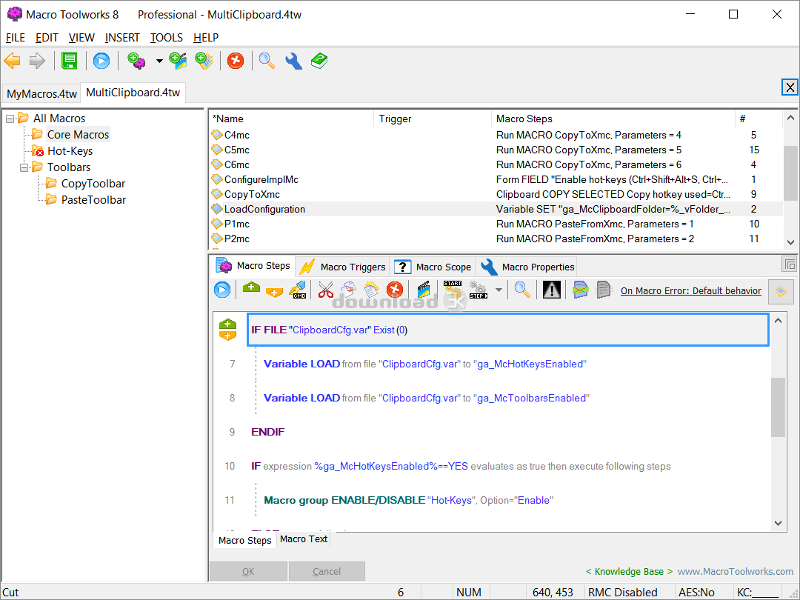Open dropdown arrow next to STOP gears icon
The width and height of the screenshot is (800, 600).
tap(498, 290)
